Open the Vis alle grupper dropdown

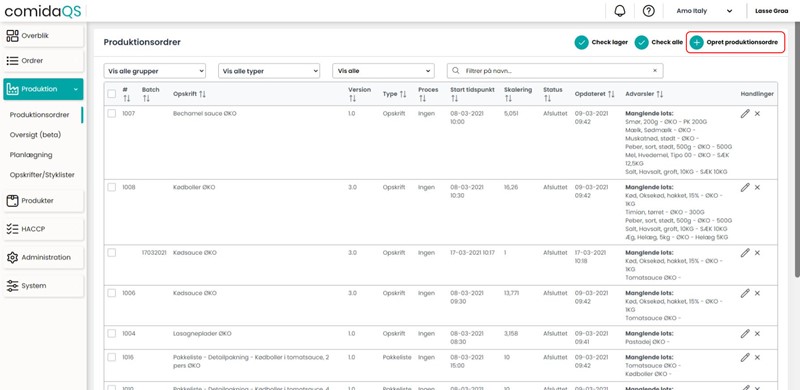[155, 71]
